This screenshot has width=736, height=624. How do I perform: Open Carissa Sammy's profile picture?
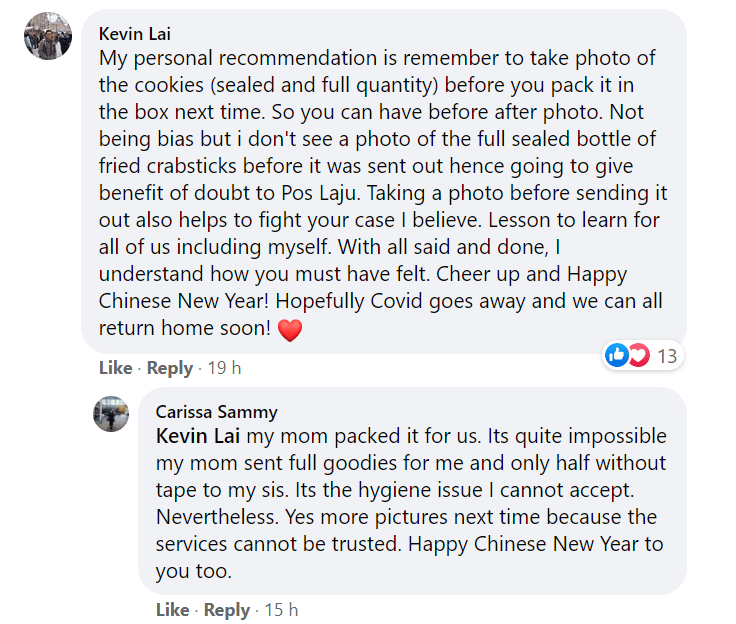click(x=111, y=414)
